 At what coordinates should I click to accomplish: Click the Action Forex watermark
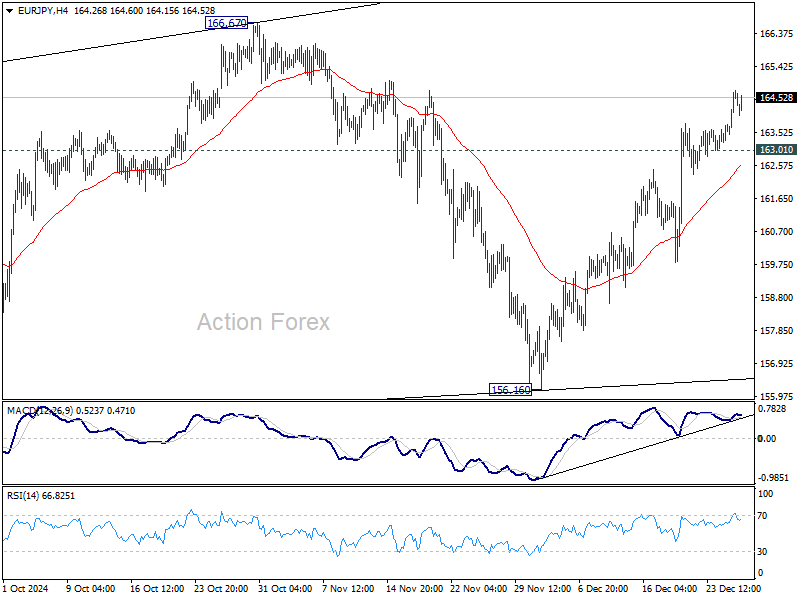point(263,322)
